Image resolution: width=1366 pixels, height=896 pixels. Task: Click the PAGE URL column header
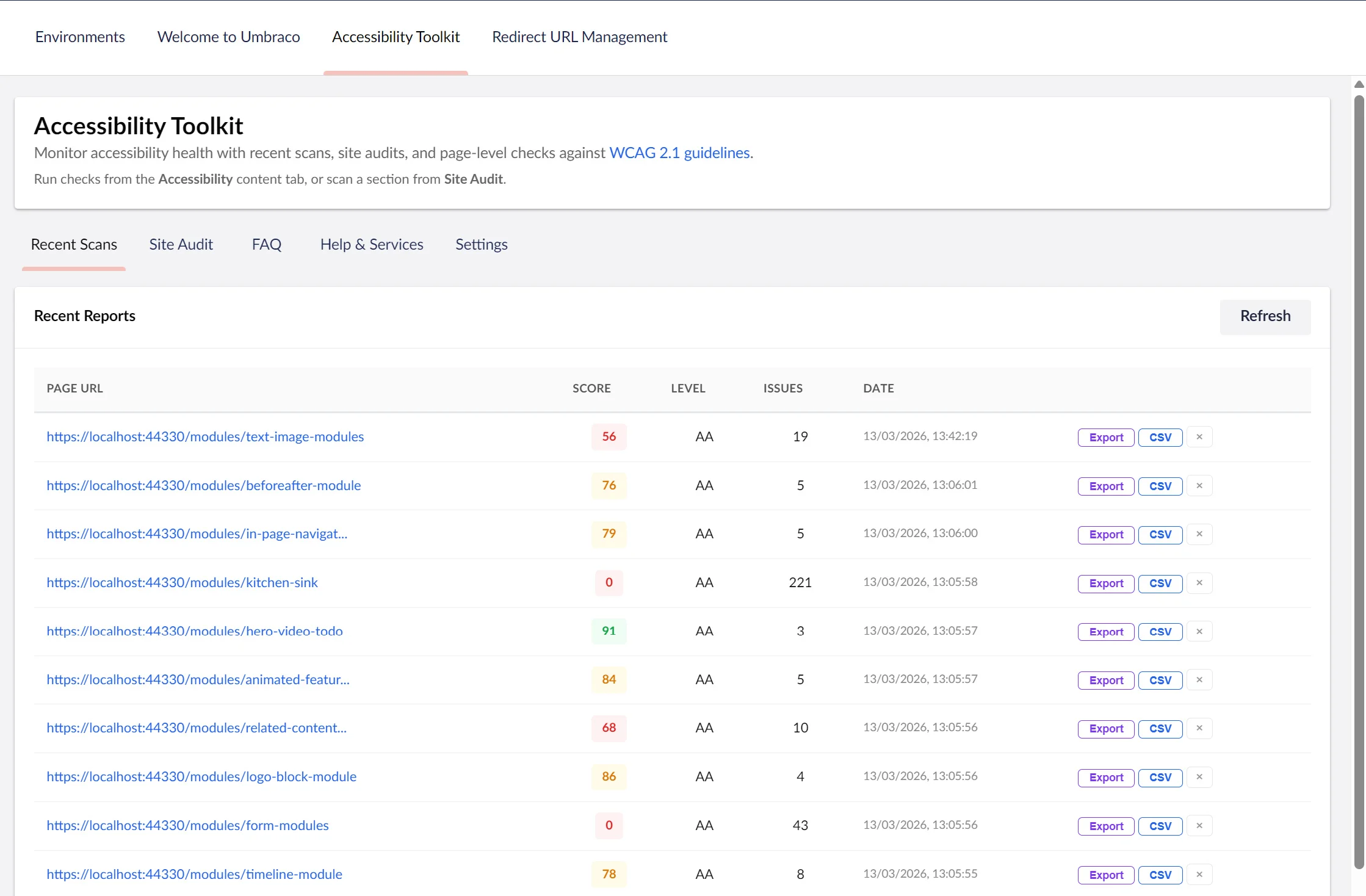pyautogui.click(x=74, y=388)
